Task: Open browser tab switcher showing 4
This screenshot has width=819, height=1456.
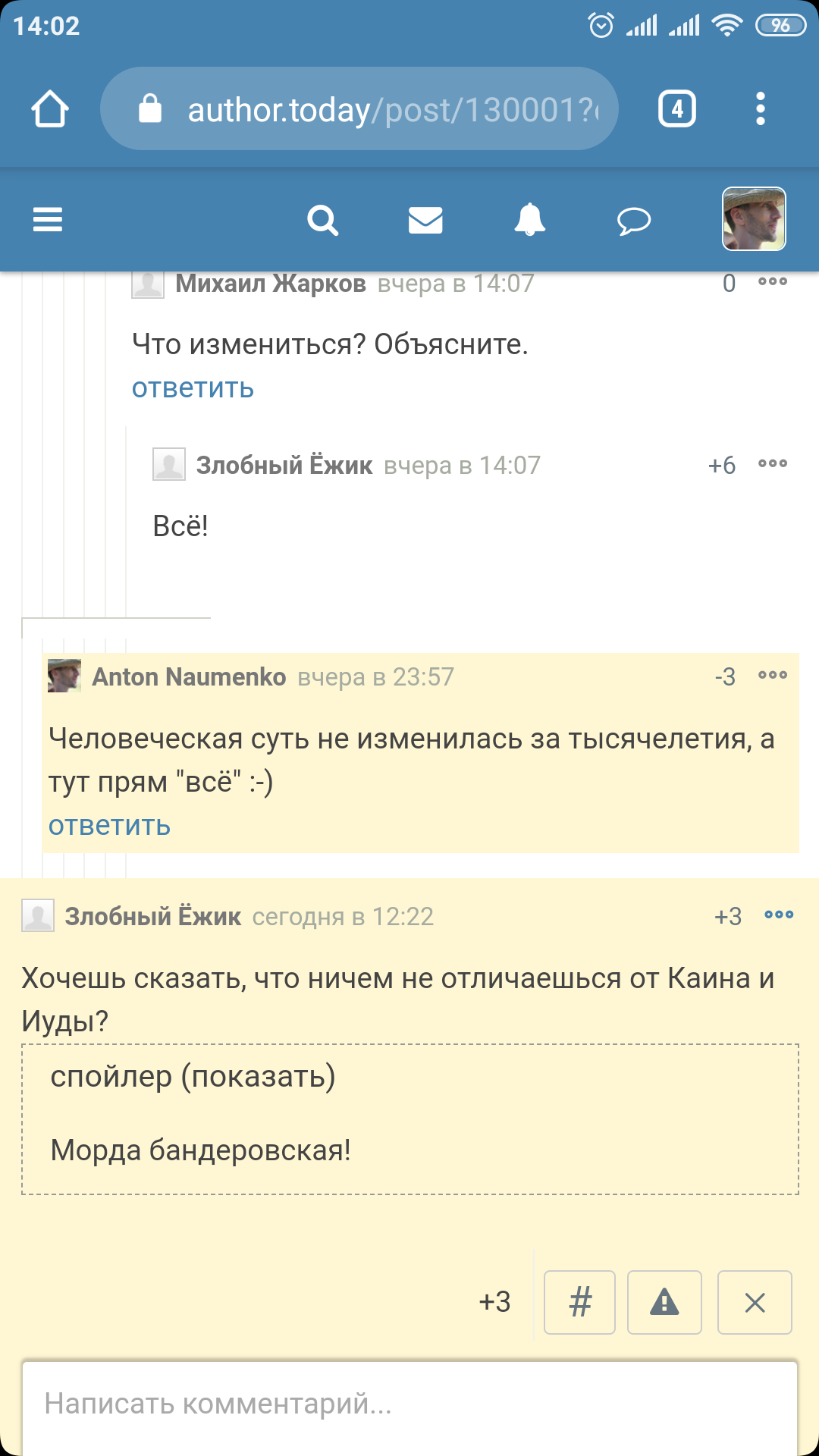Action: 677,109
